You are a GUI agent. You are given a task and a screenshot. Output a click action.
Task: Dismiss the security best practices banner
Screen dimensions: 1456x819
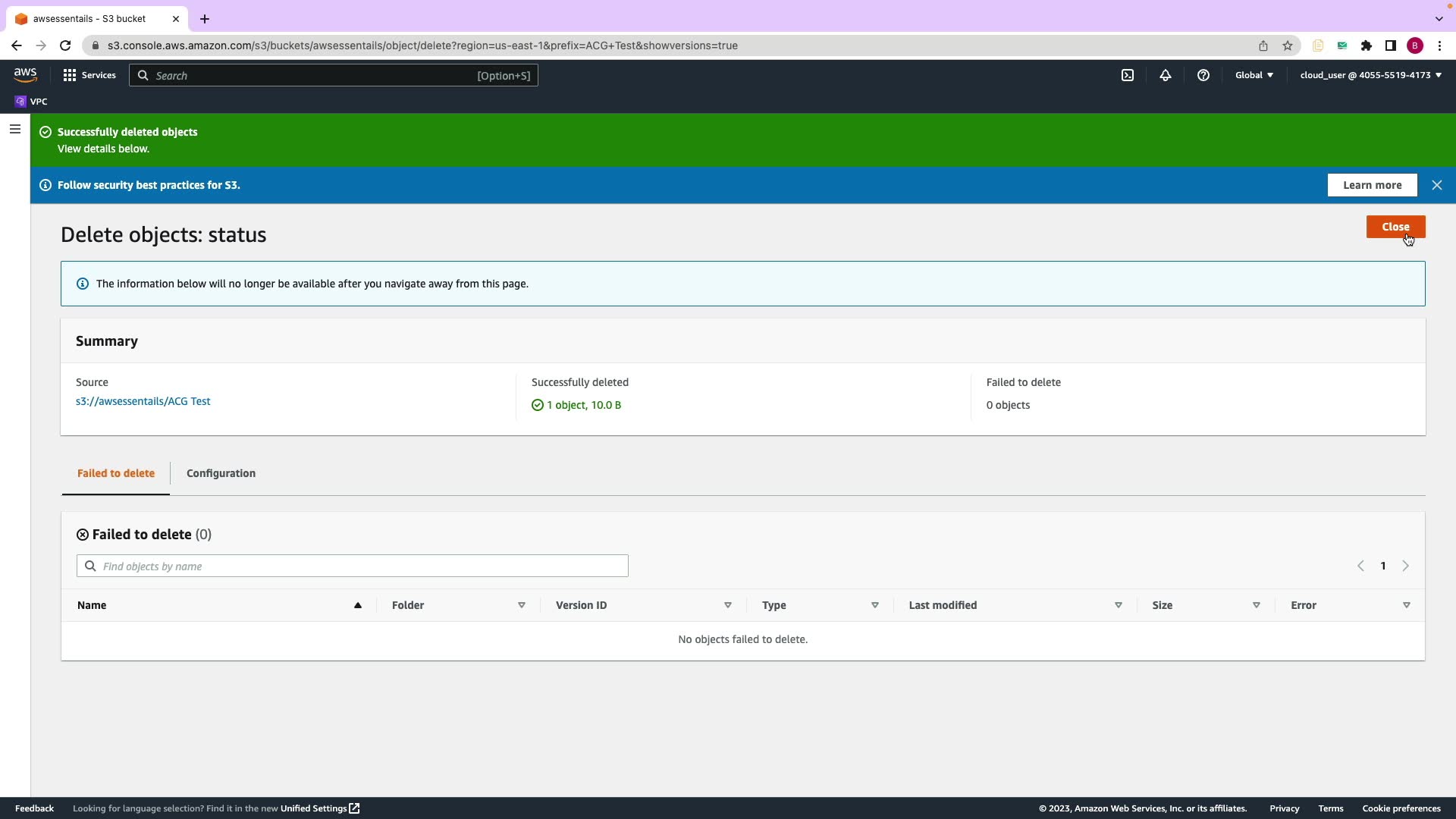(x=1436, y=185)
